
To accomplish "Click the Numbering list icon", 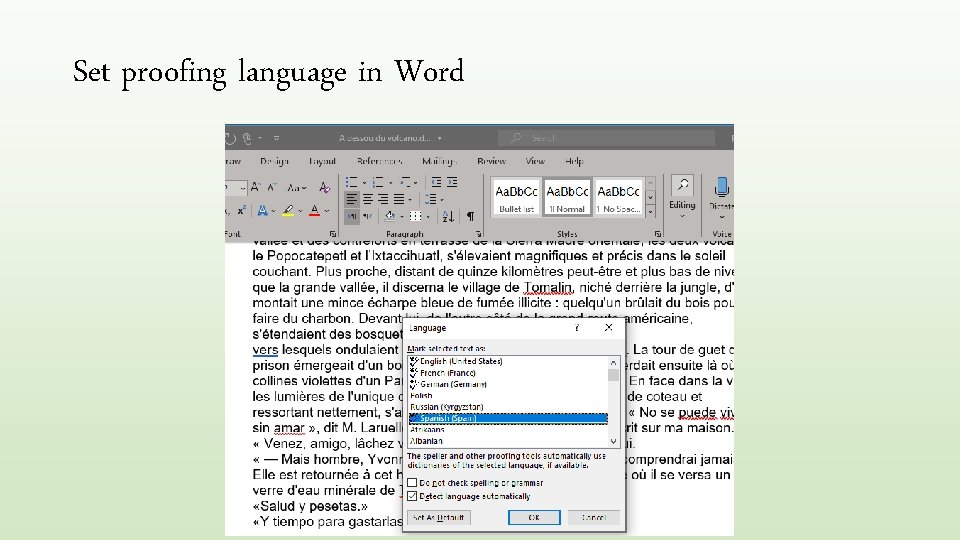I will coord(378,182).
